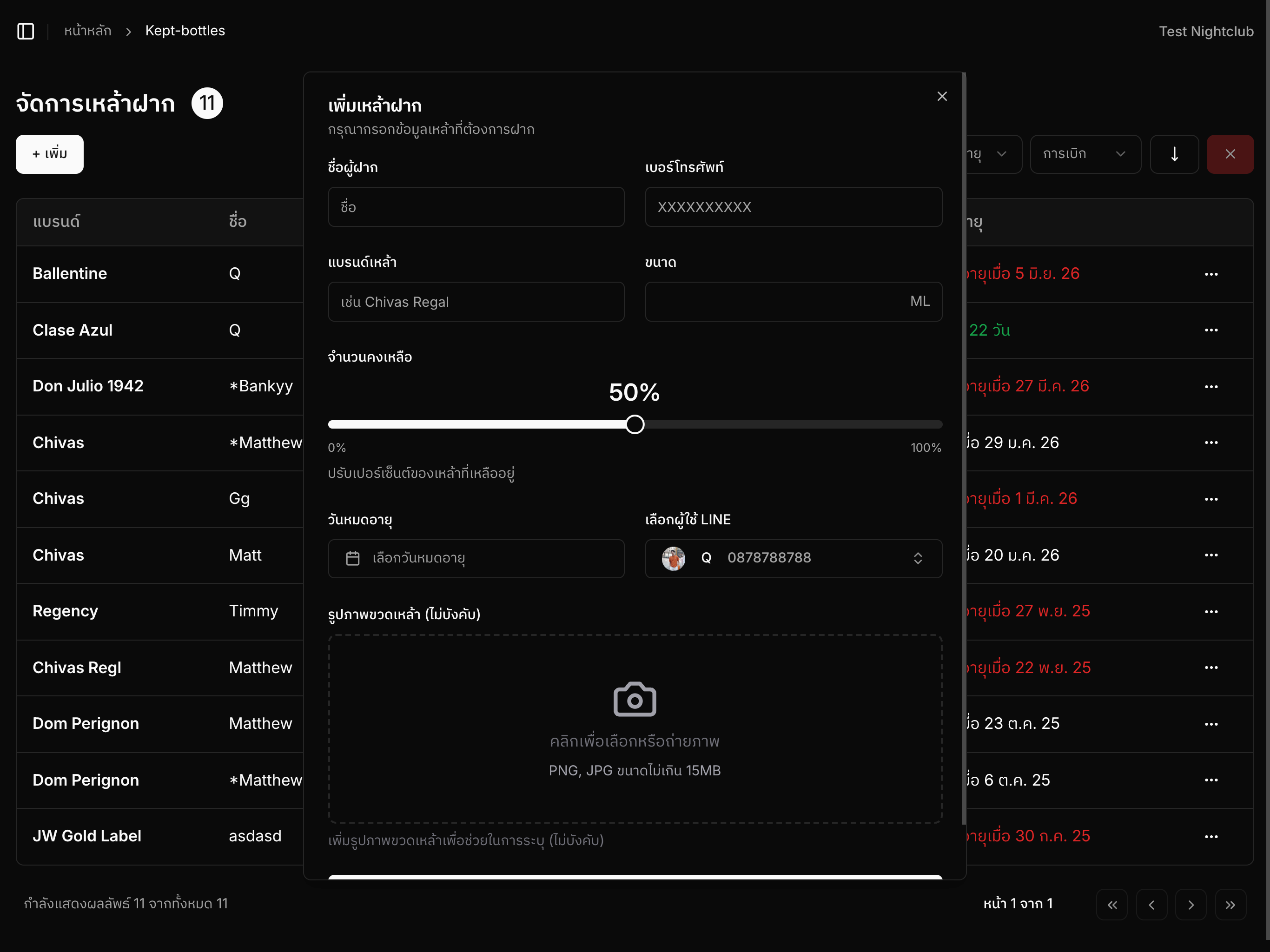1270x952 pixels.
Task: Click the แบรนด์ column header
Action: tap(56, 222)
